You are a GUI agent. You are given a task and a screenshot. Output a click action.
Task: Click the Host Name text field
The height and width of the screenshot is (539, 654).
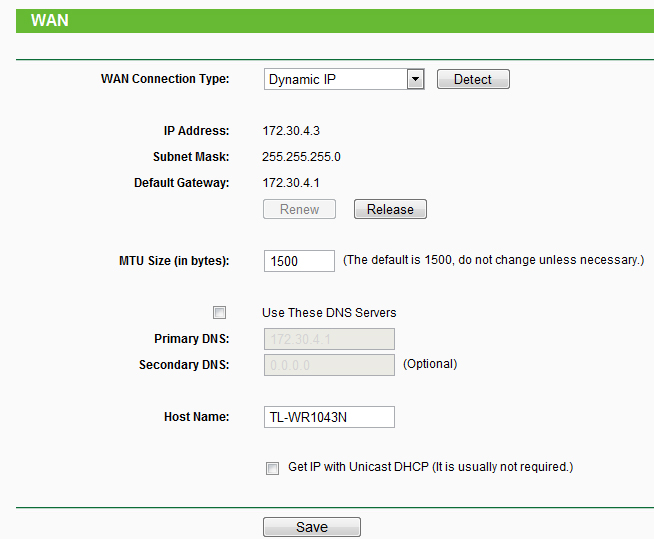coord(329,417)
